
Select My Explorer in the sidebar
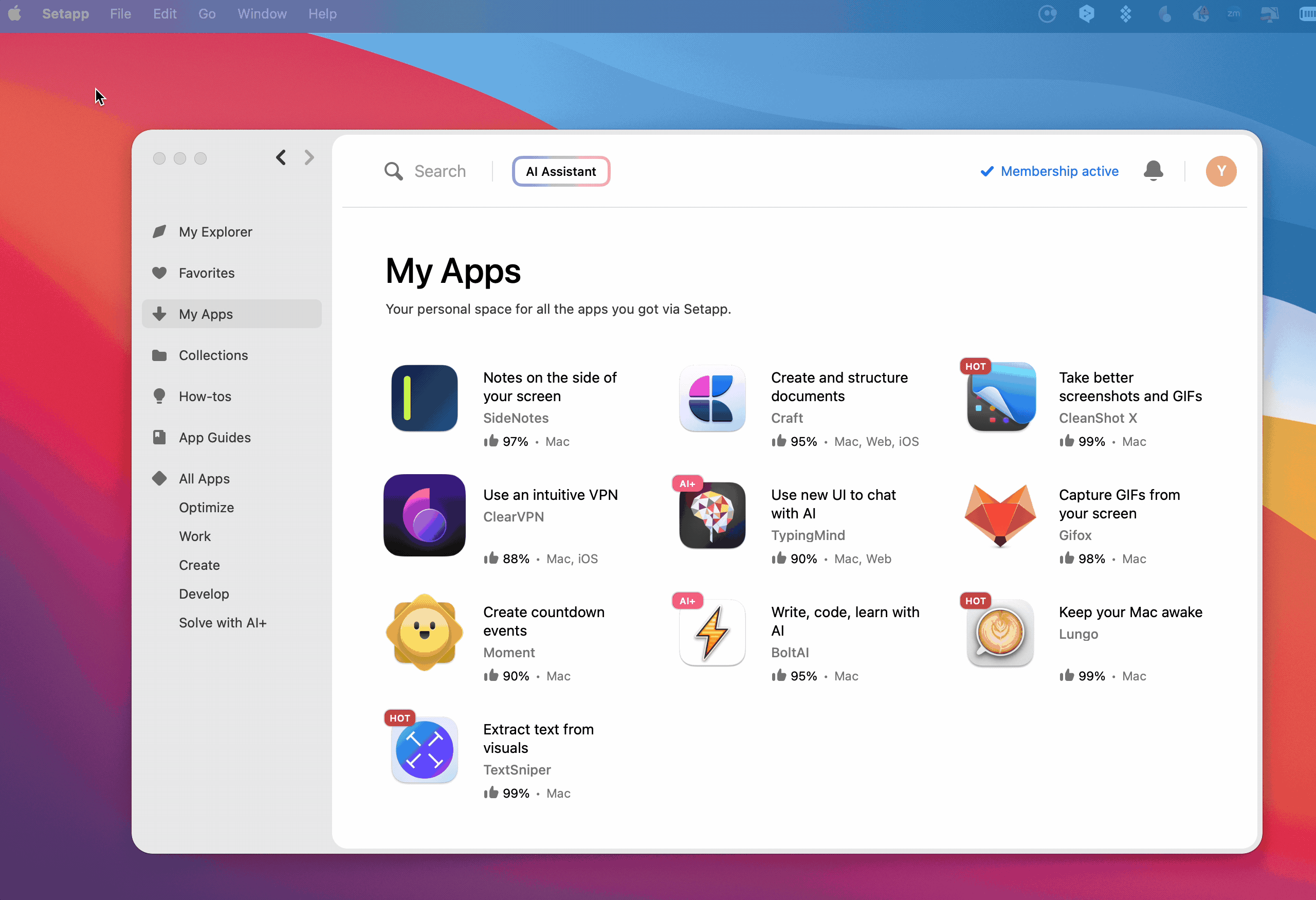pyautogui.click(x=232, y=231)
